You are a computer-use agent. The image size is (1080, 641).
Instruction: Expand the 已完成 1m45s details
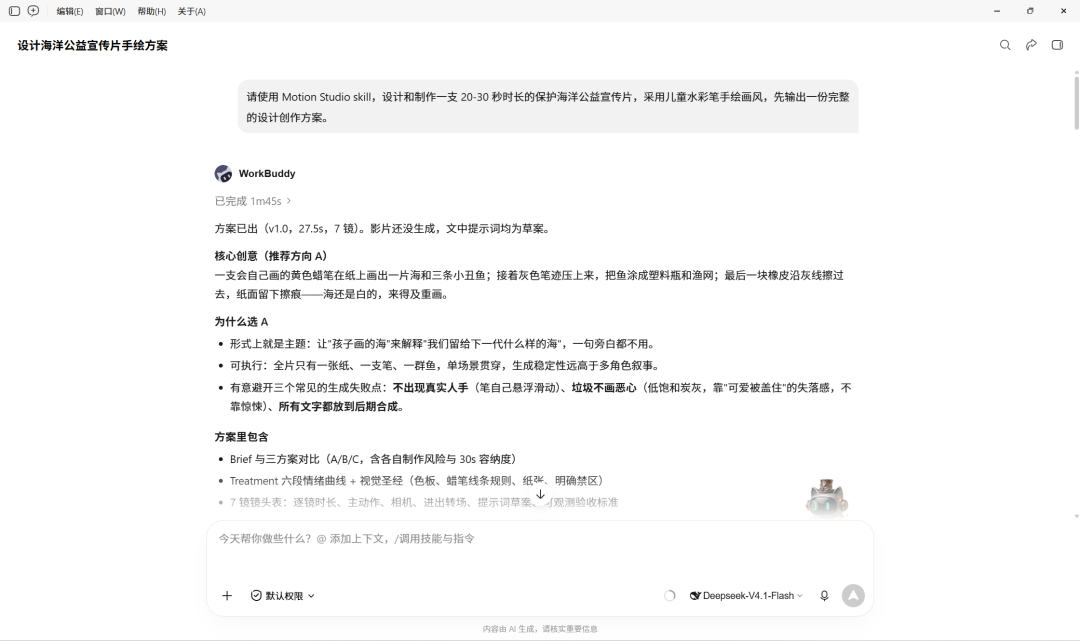click(x=253, y=201)
